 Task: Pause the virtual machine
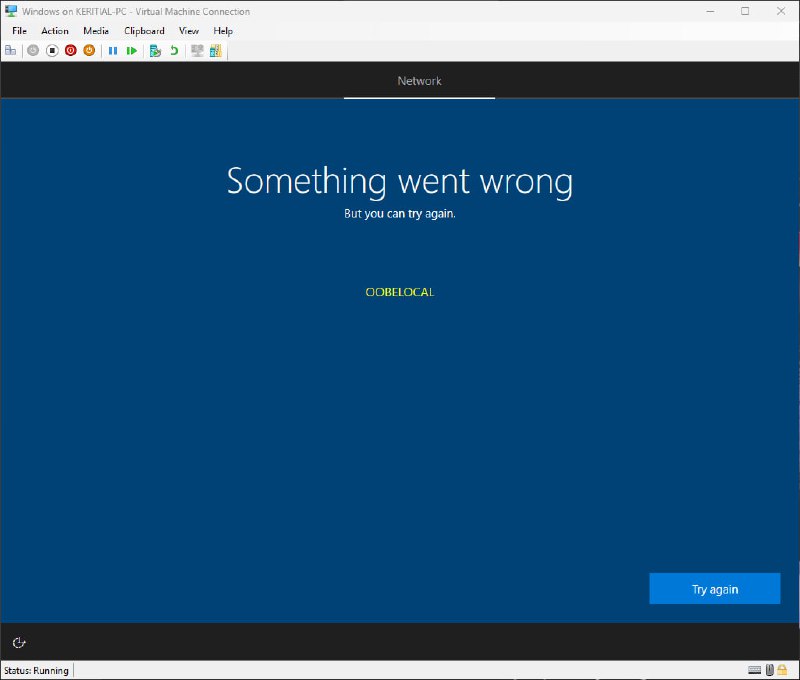tap(113, 50)
